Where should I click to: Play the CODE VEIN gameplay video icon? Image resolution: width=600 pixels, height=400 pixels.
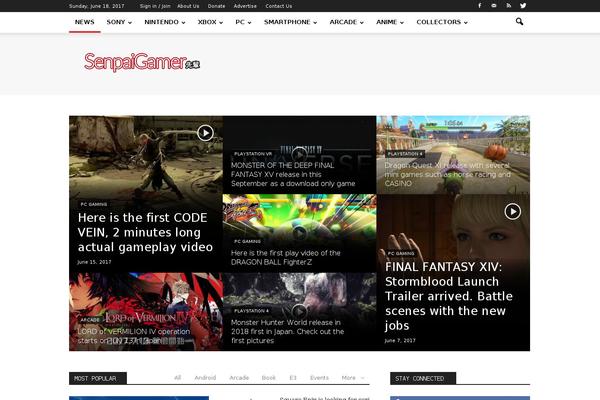[205, 133]
